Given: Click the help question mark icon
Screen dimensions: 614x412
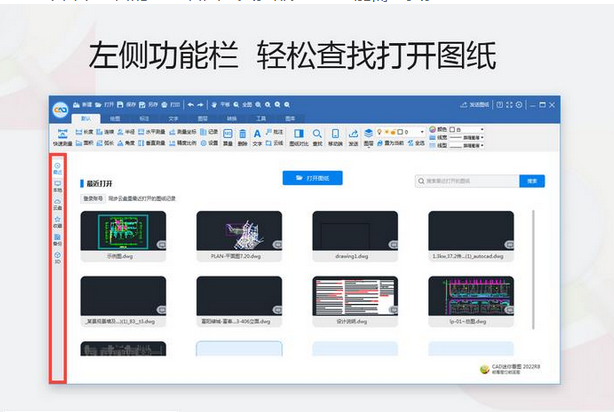Looking at the screenshot, I should (500, 105).
